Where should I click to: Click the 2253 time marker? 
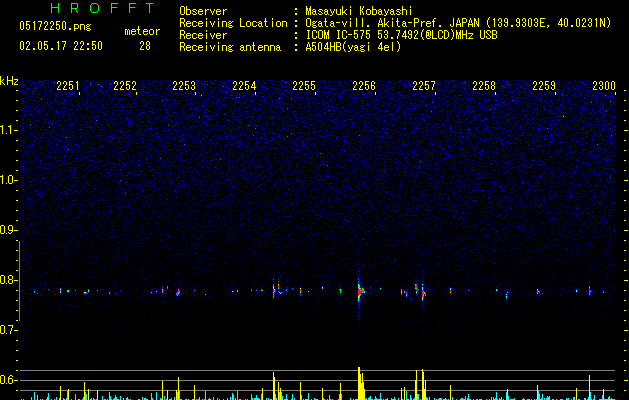(x=184, y=86)
